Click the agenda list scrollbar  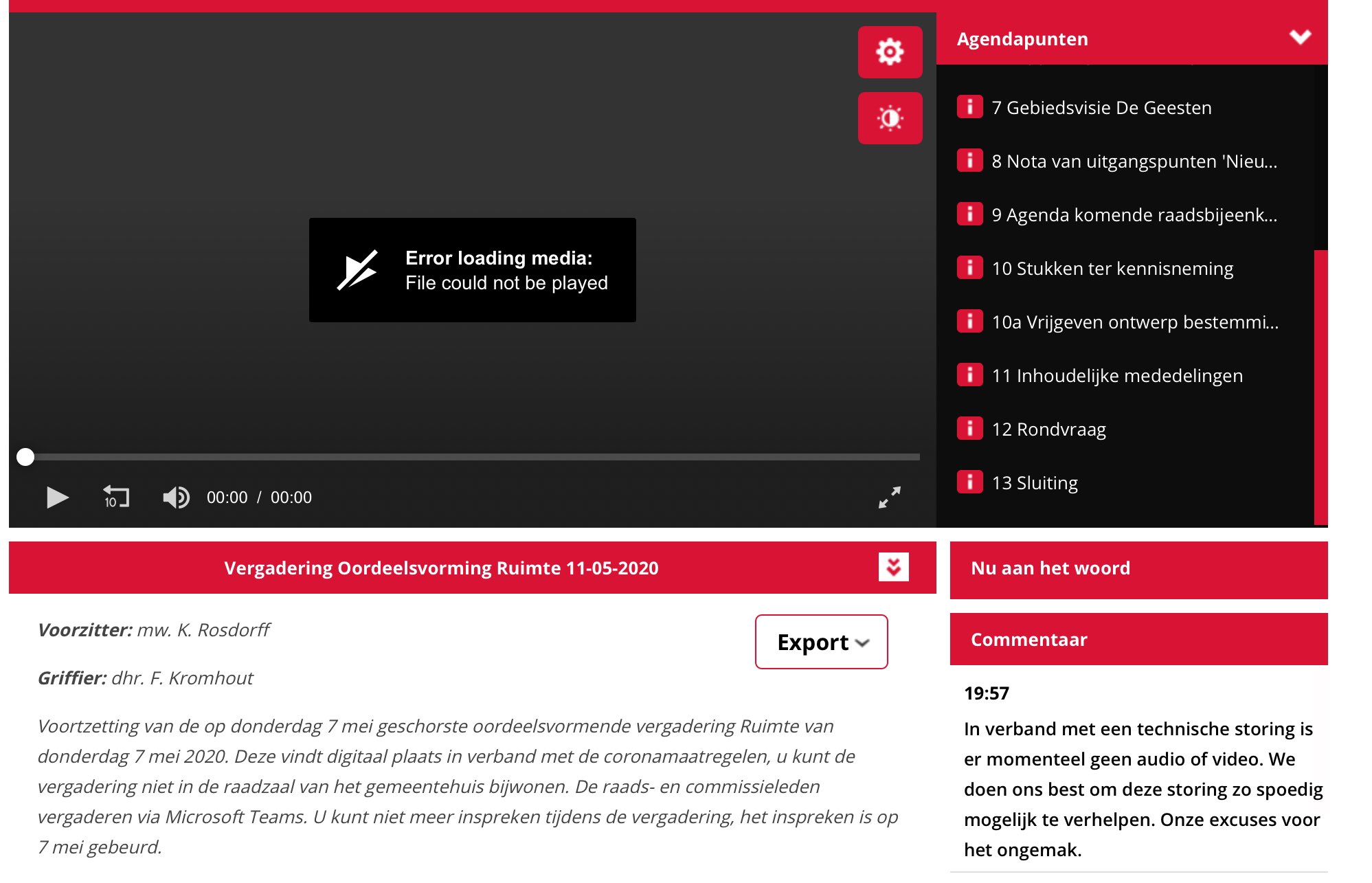pyautogui.click(x=1320, y=387)
